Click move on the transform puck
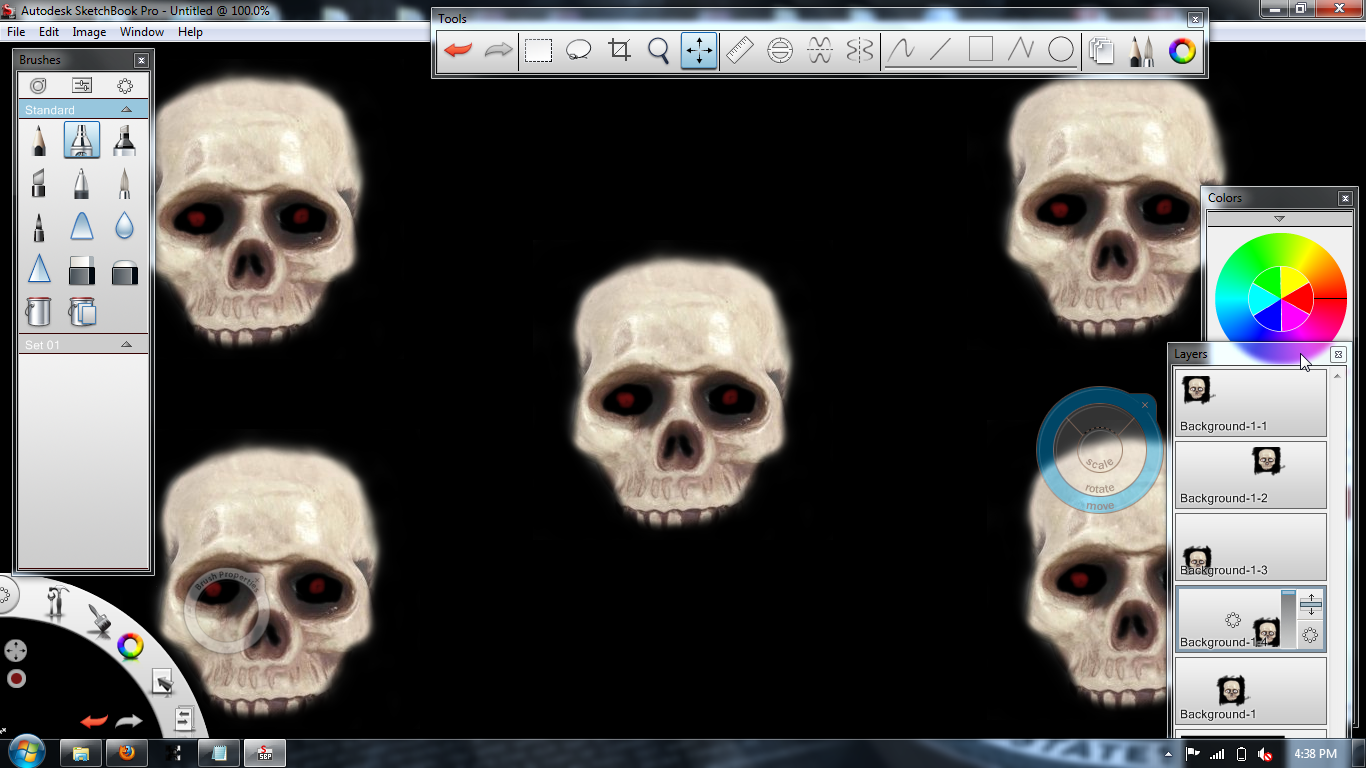Screen dimensions: 1366x768 (x=1100, y=506)
